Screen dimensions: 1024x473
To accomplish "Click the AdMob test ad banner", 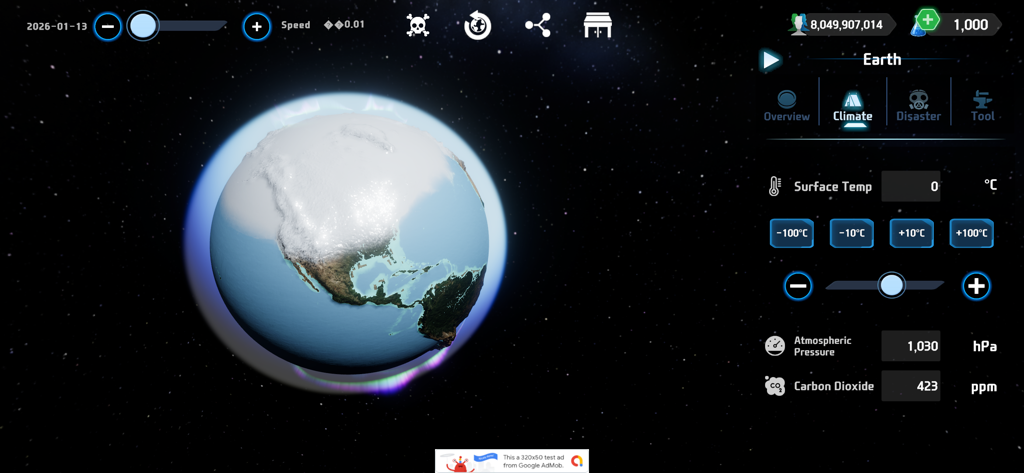I will tap(512, 461).
